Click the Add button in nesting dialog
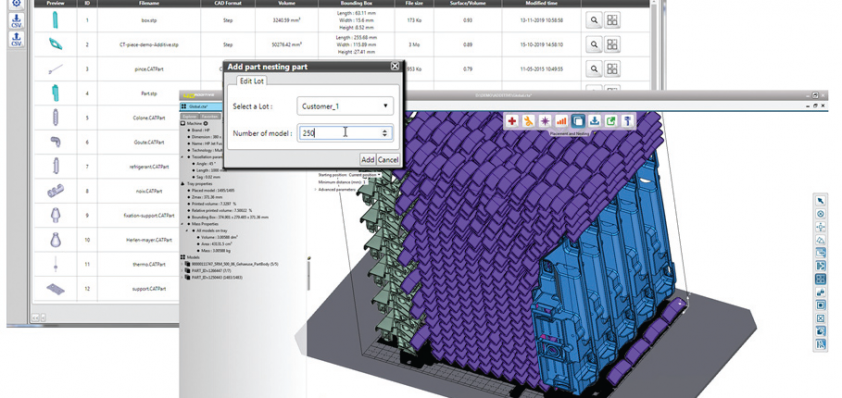 point(367,160)
